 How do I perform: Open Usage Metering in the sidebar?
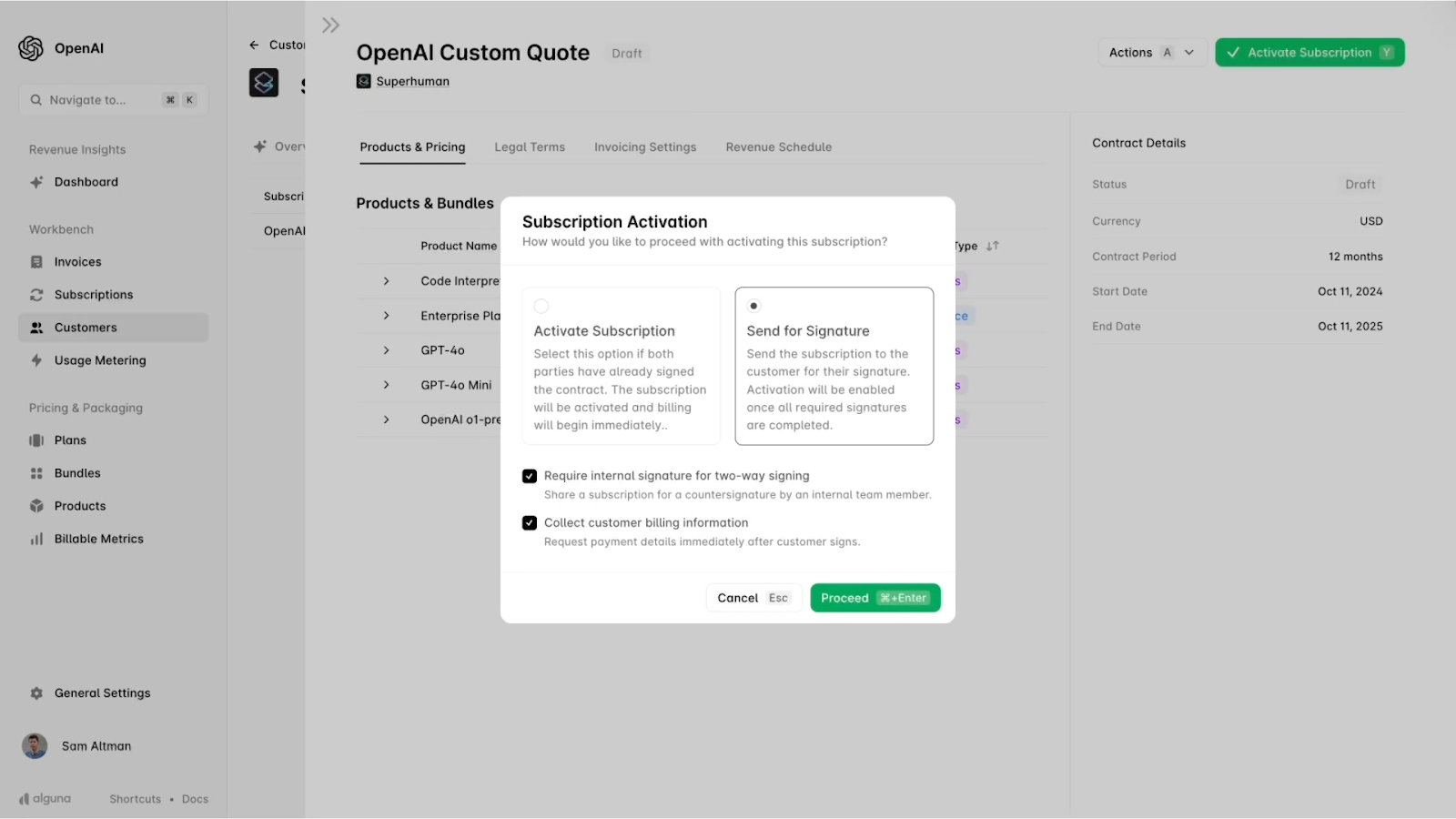point(99,360)
